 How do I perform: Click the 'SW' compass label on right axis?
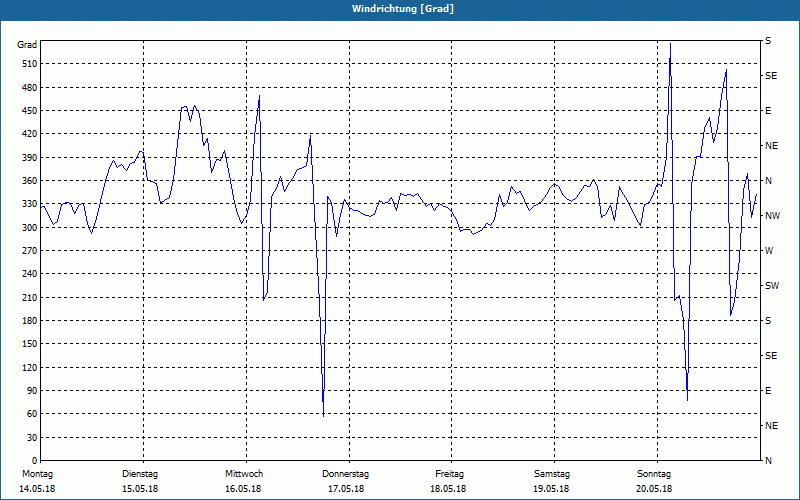click(772, 286)
